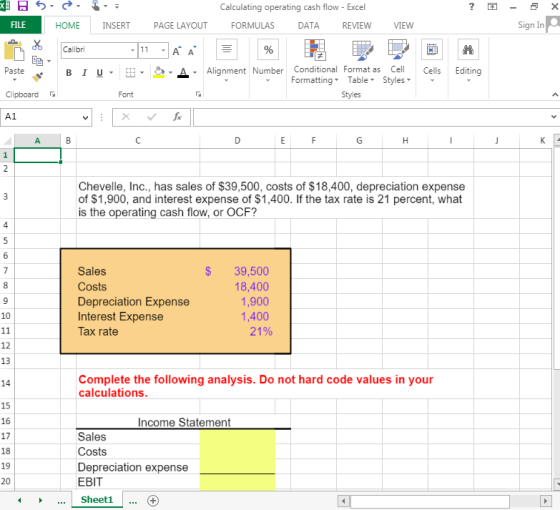Select row 7 header

click(5, 271)
